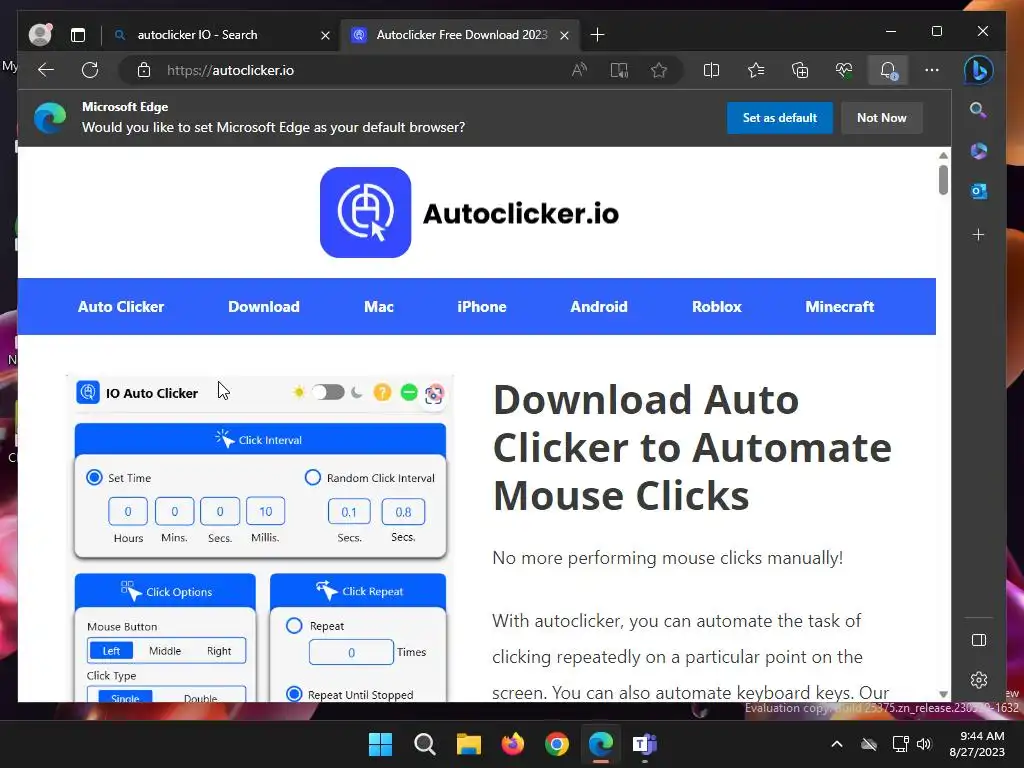Choose Right mouse button option
Viewport: 1024px width, 768px height.
pos(219,650)
